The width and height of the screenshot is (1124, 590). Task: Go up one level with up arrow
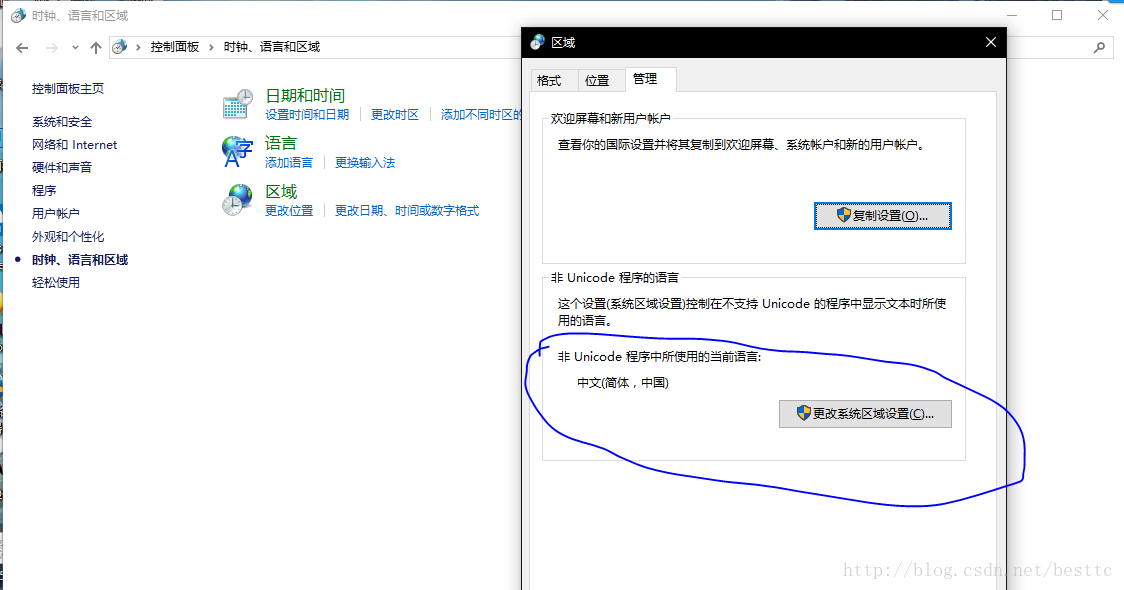click(x=95, y=47)
